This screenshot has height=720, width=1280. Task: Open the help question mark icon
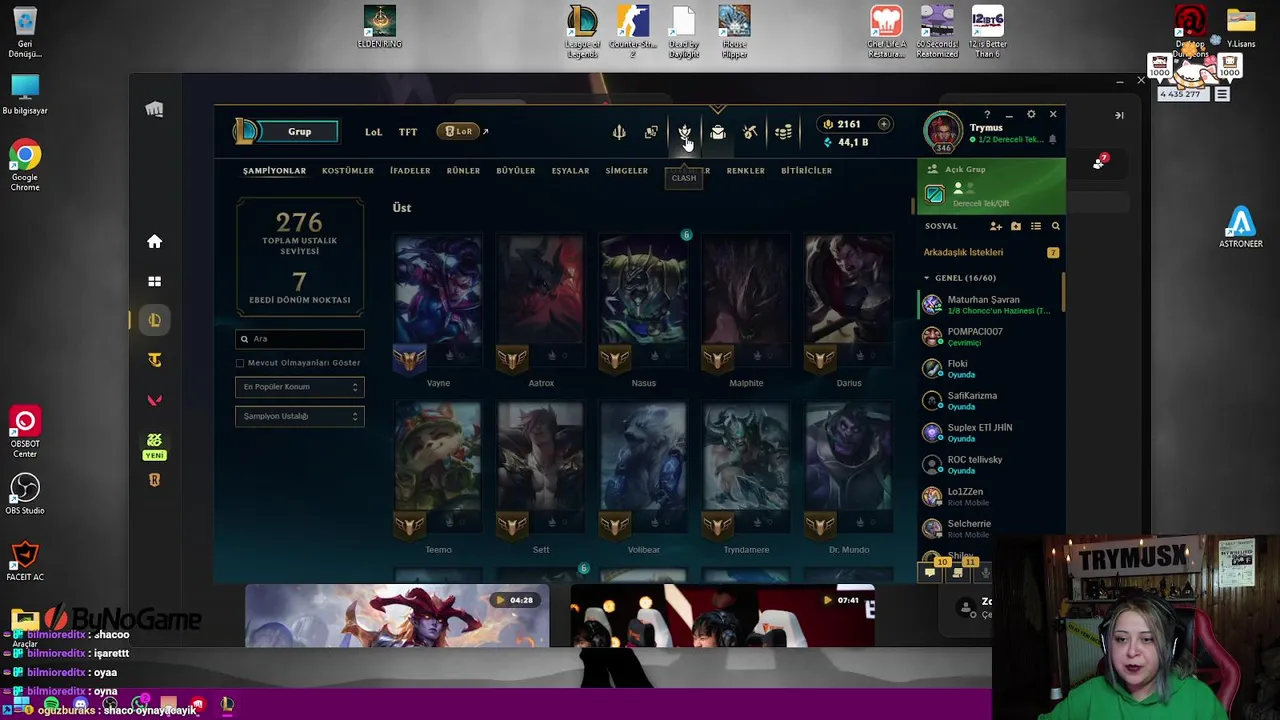[987, 115]
